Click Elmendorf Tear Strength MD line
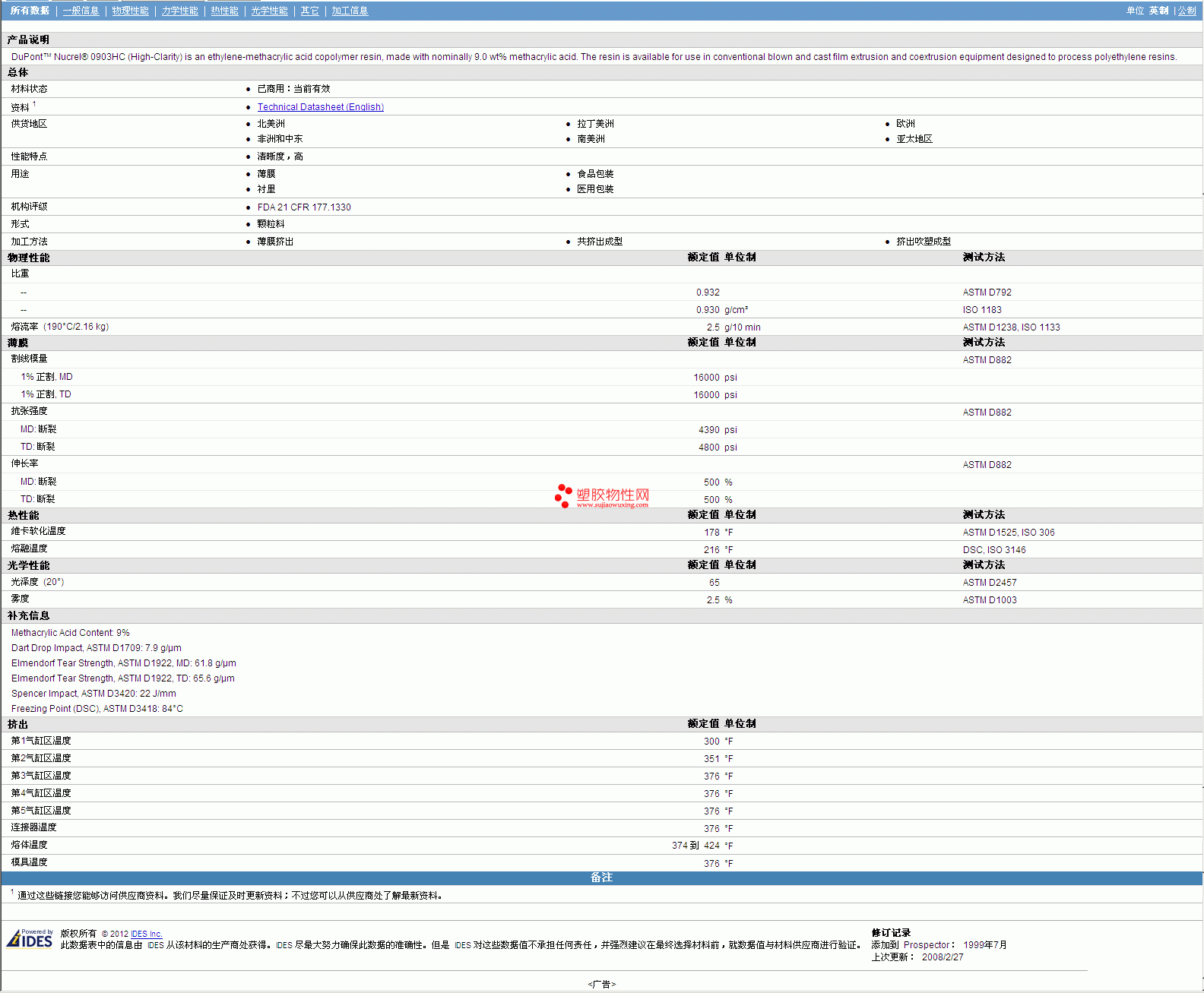1204x993 pixels. click(x=123, y=663)
